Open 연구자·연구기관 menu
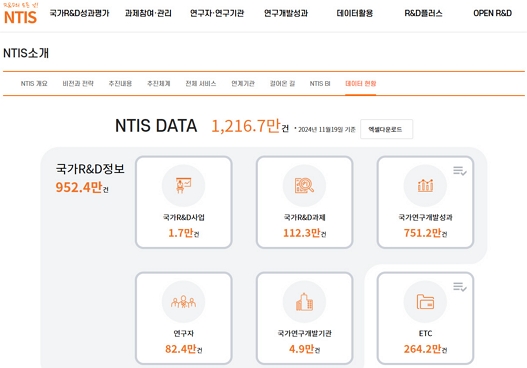The width and height of the screenshot is (527, 368). 217,13
